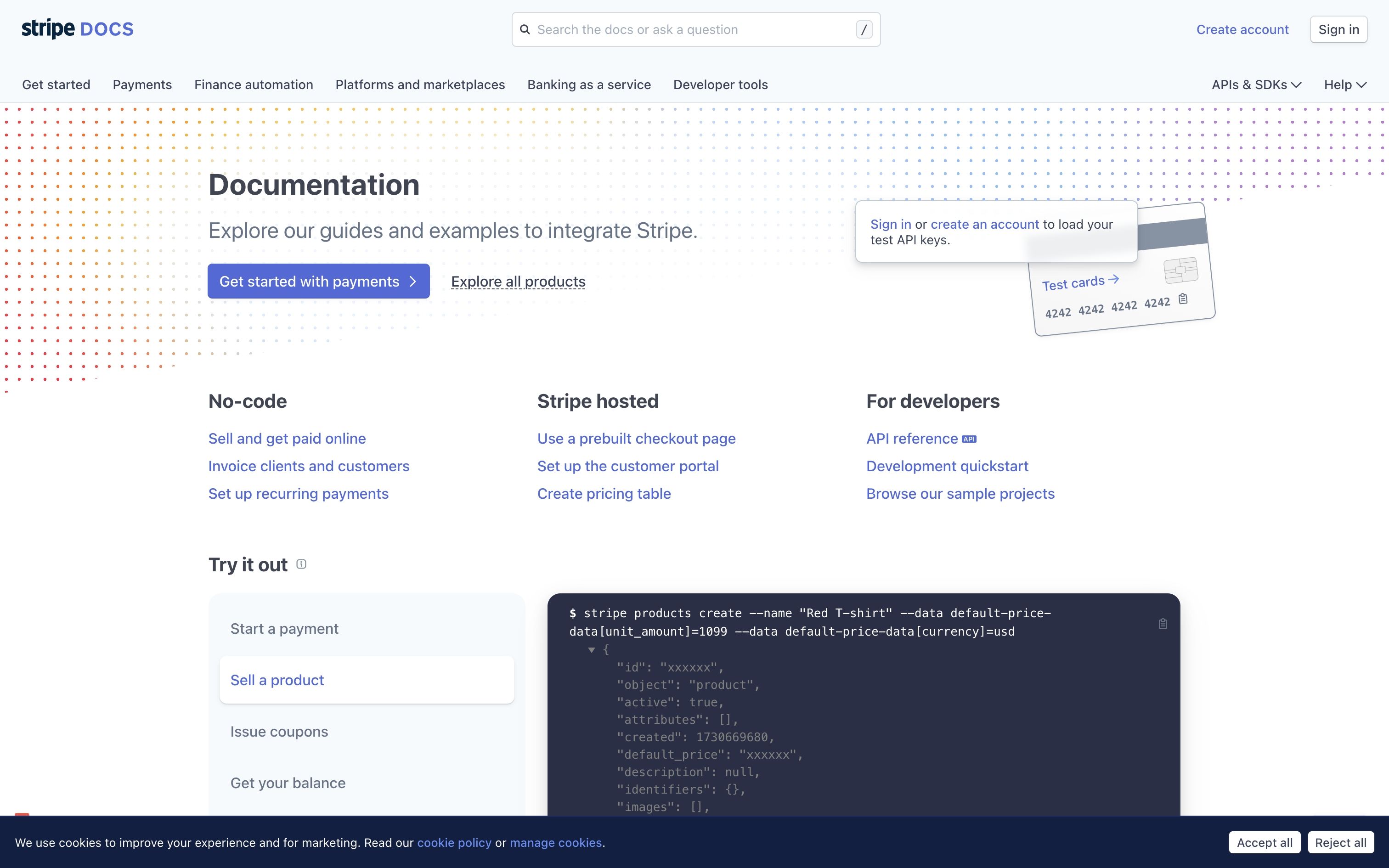1389x868 pixels.
Task: Copy the code snippet with clipboard icon
Action: [x=1163, y=624]
